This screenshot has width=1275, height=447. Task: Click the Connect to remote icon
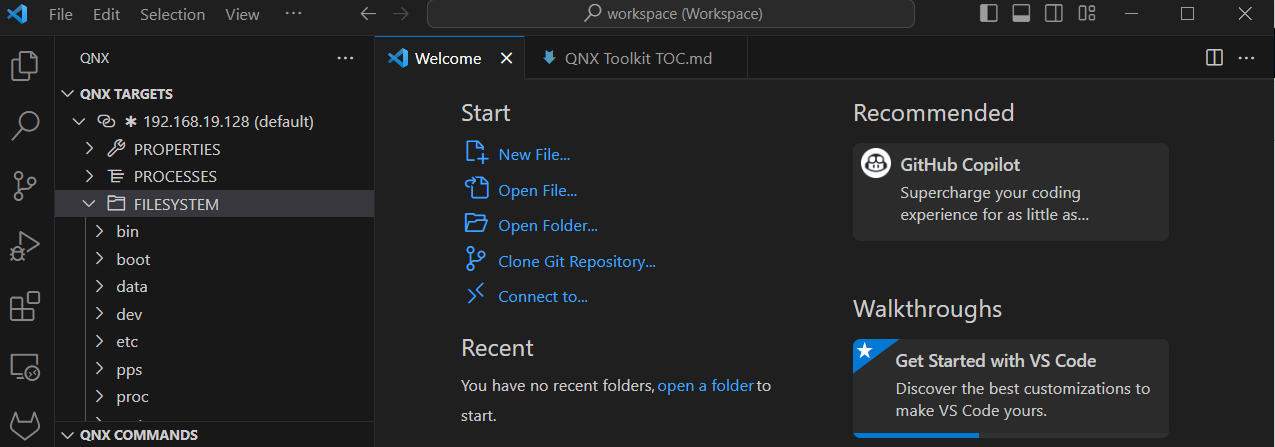tap(476, 295)
